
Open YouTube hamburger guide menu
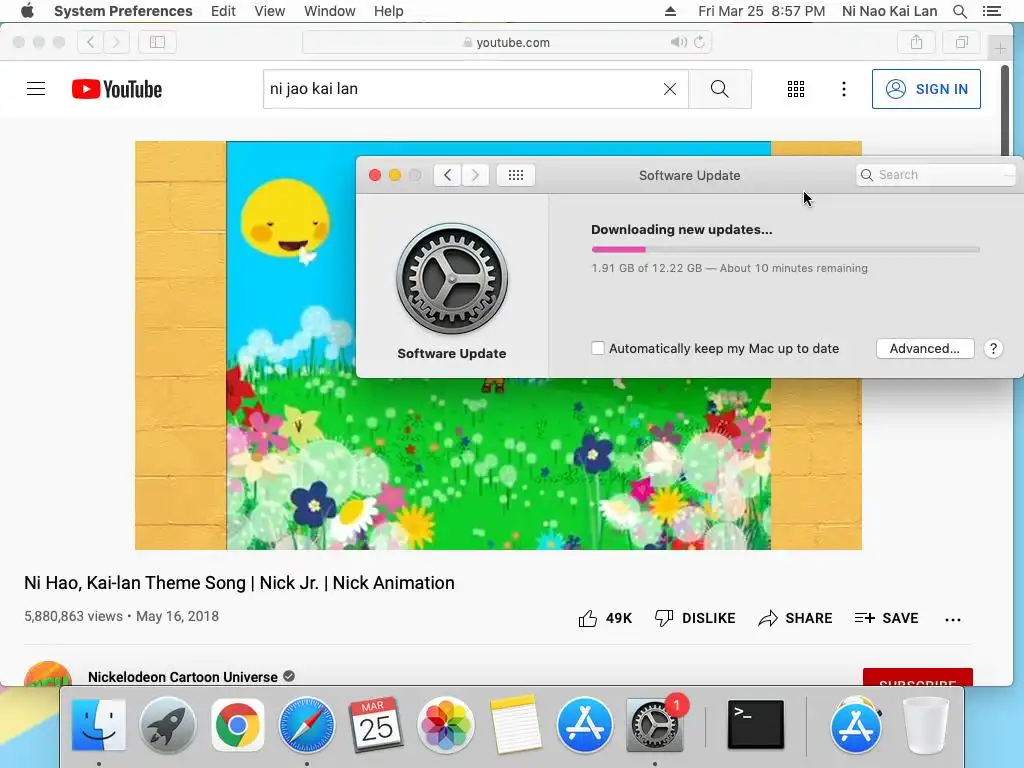point(36,89)
